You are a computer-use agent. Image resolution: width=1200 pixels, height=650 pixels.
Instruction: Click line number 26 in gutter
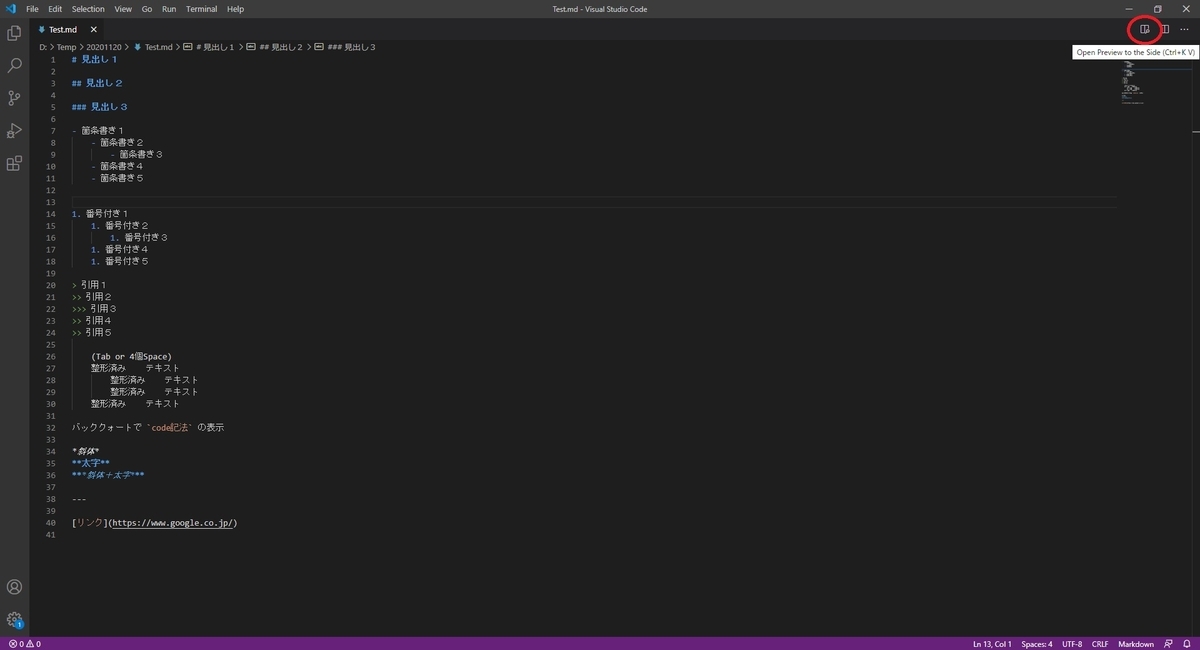[51, 356]
